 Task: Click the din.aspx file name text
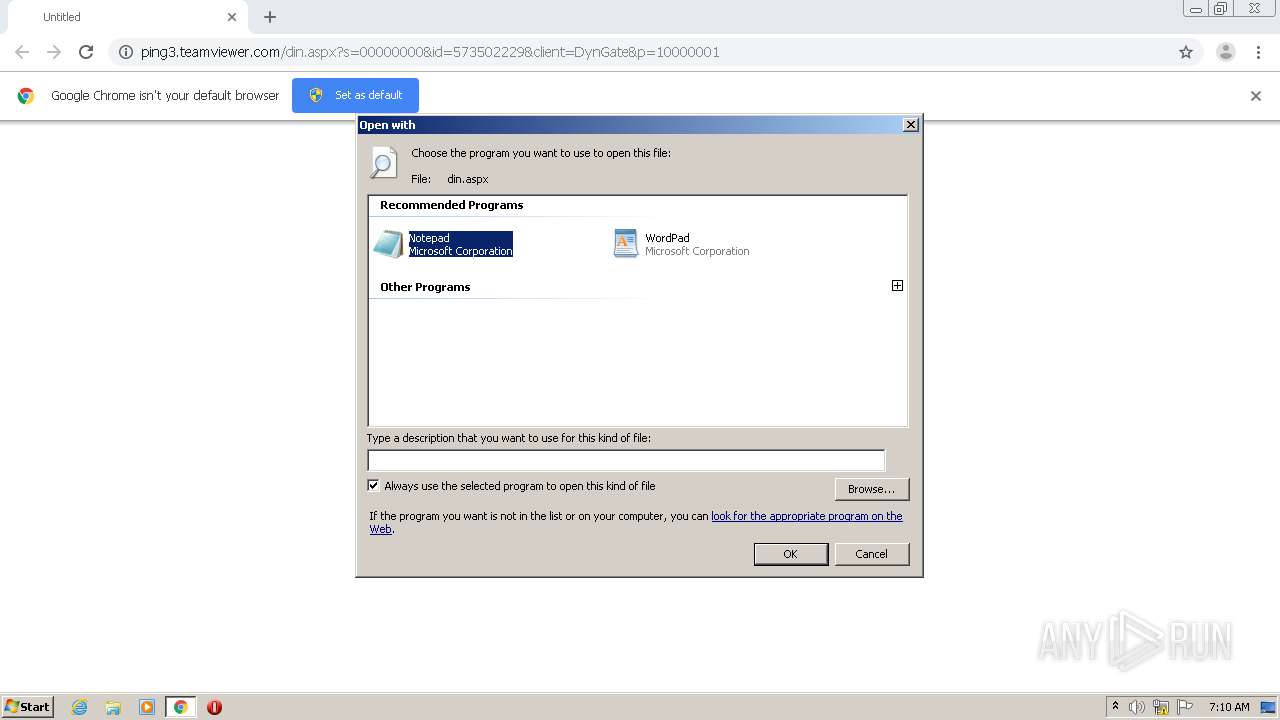(x=468, y=179)
